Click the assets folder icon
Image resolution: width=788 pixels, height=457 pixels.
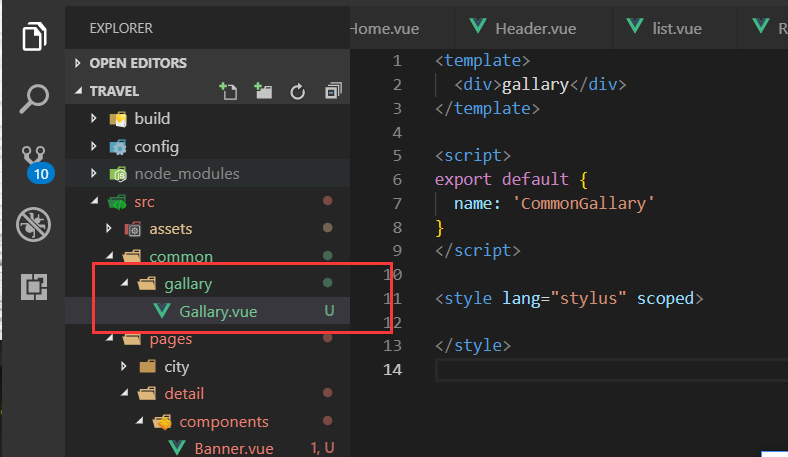point(133,229)
